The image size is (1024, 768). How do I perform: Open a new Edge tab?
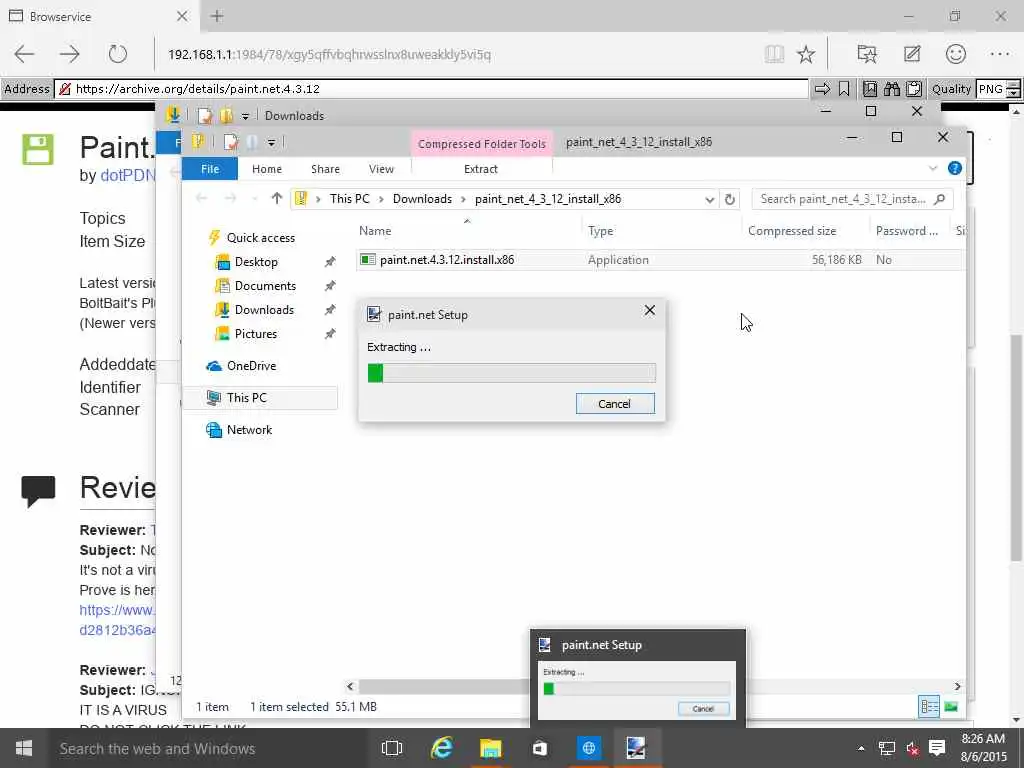coord(217,16)
